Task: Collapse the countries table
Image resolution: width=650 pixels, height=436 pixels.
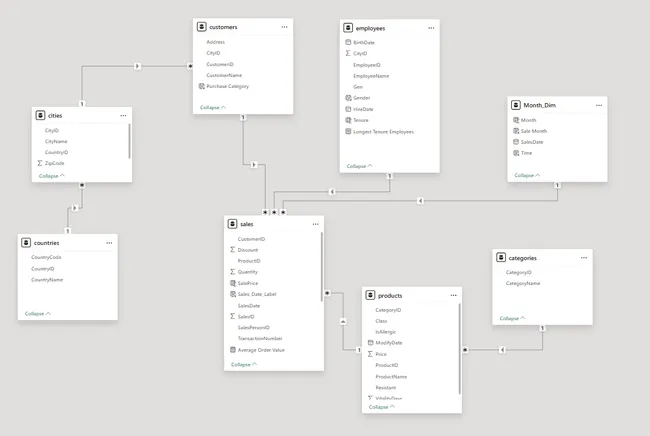Action: 38,314
